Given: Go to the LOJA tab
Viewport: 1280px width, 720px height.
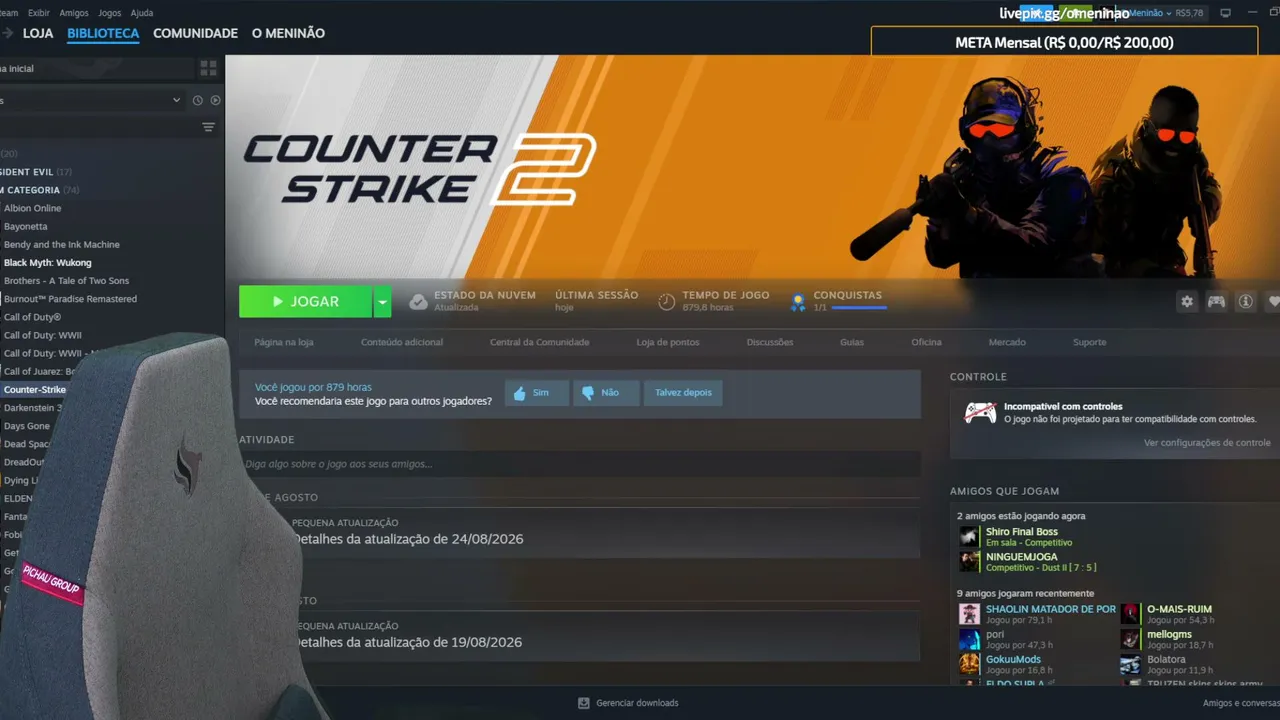Looking at the screenshot, I should tap(38, 33).
